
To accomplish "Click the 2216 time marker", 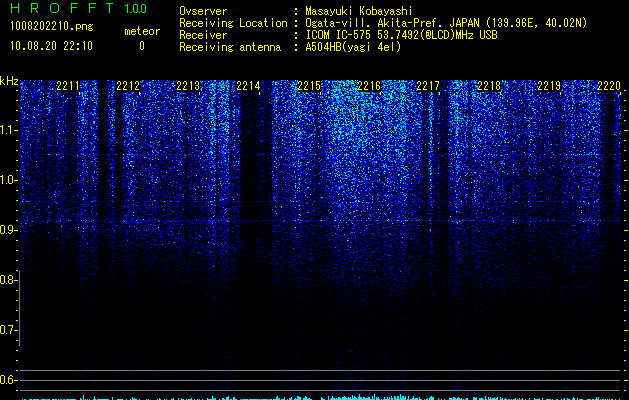I will pyautogui.click(x=369, y=86).
